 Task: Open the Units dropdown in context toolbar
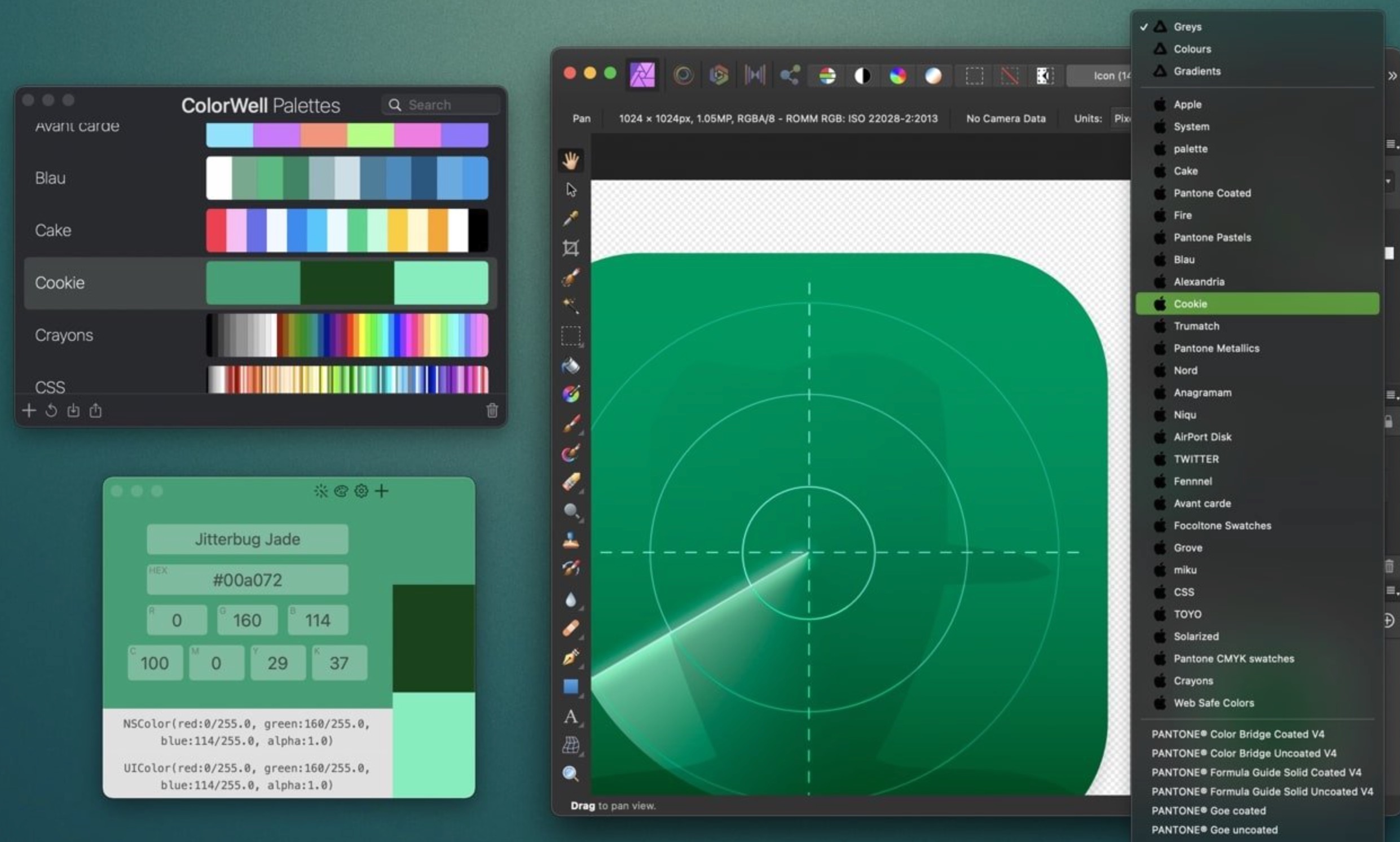pyautogui.click(x=1121, y=119)
